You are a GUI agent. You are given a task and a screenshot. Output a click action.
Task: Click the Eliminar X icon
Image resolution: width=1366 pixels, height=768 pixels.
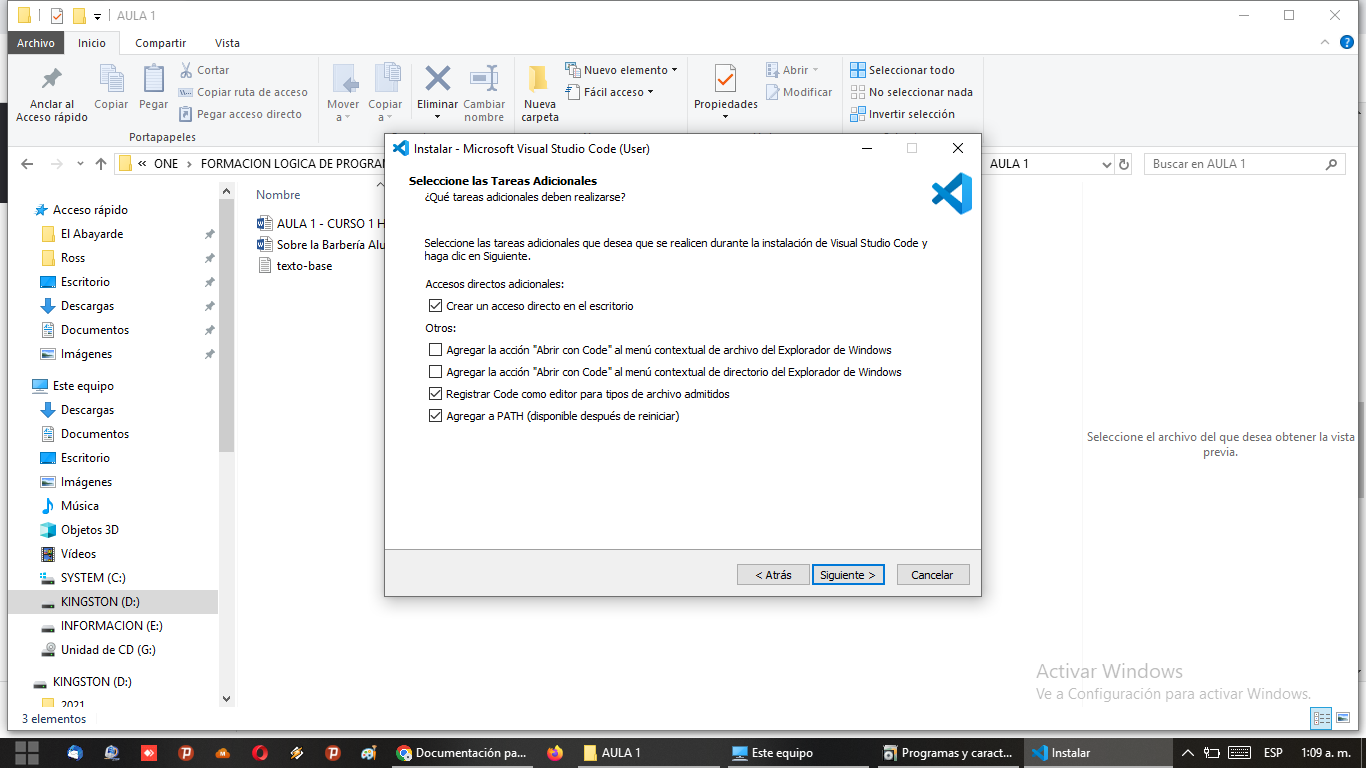(x=438, y=78)
